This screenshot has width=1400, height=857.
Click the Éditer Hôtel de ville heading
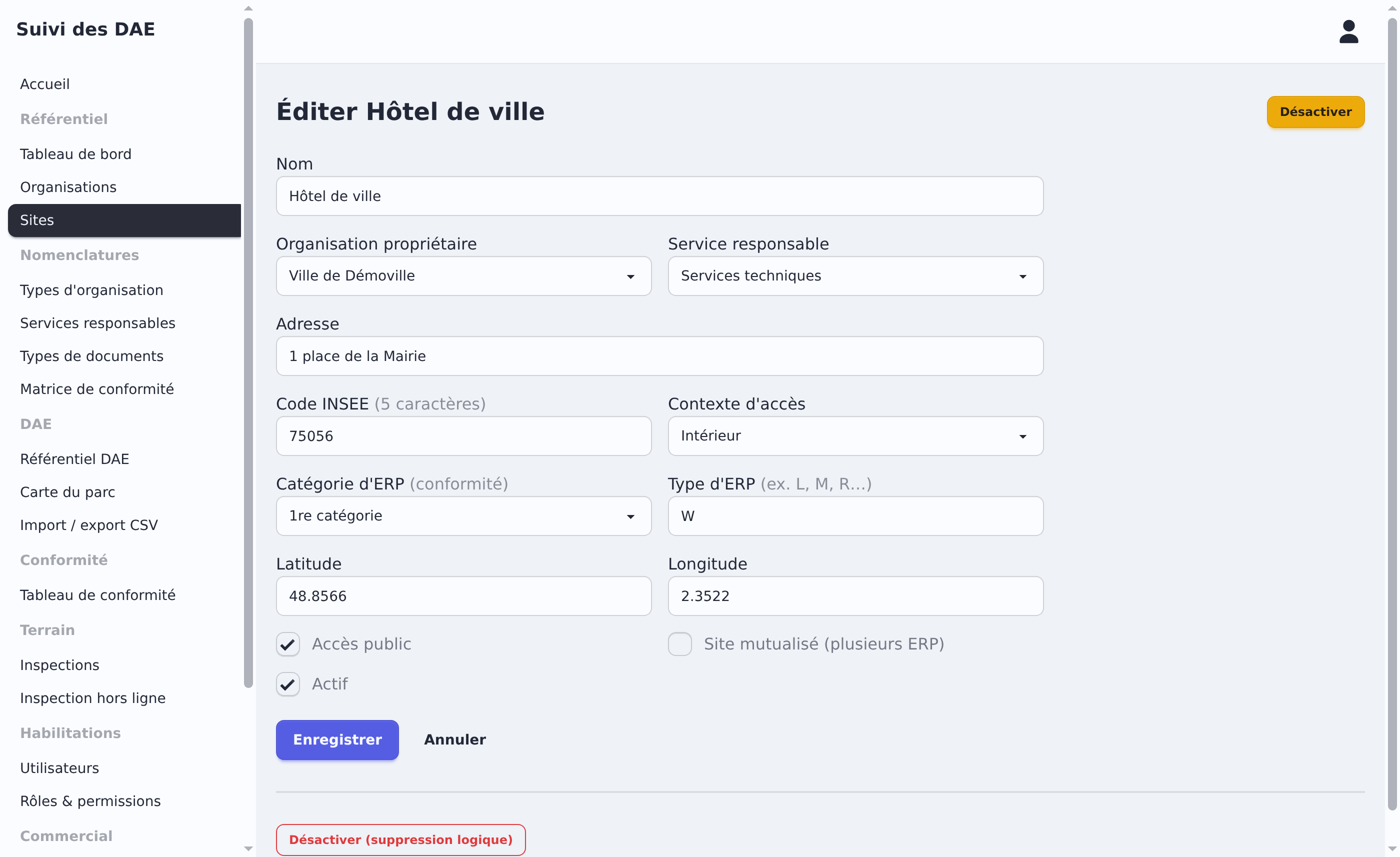(410, 111)
